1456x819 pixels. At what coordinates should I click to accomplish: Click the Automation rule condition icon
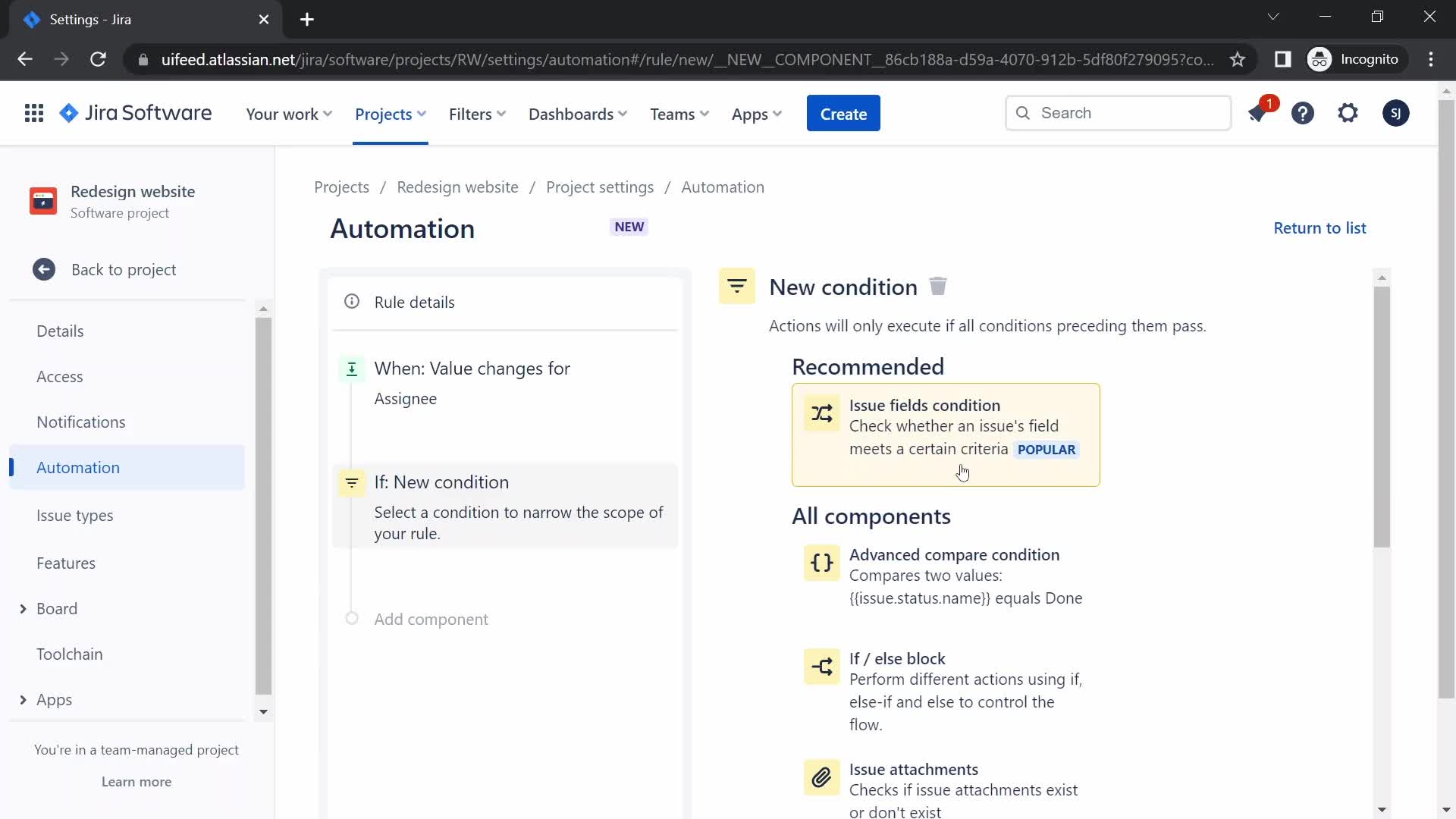(x=352, y=482)
